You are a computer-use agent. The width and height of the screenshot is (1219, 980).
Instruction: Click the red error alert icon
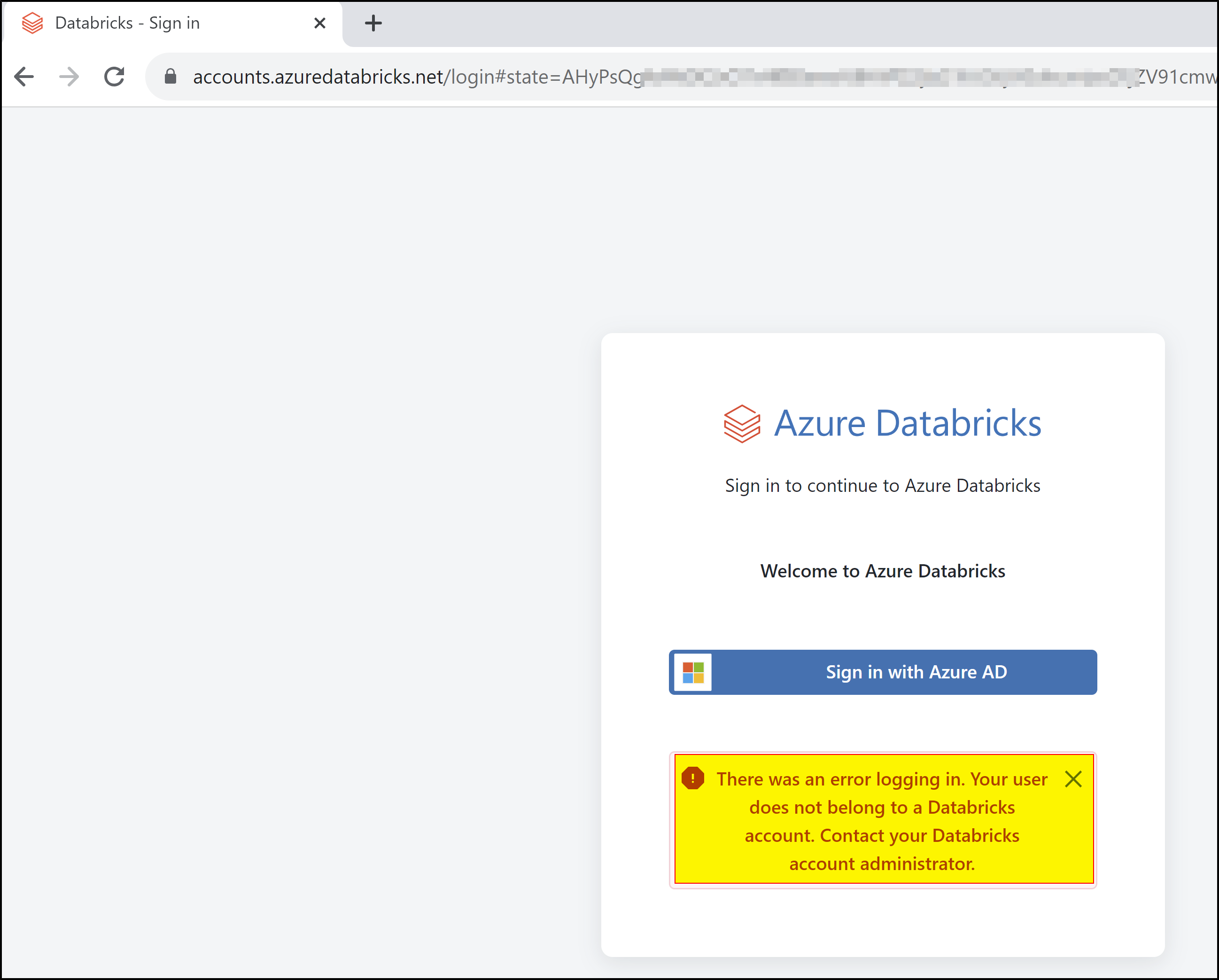692,778
